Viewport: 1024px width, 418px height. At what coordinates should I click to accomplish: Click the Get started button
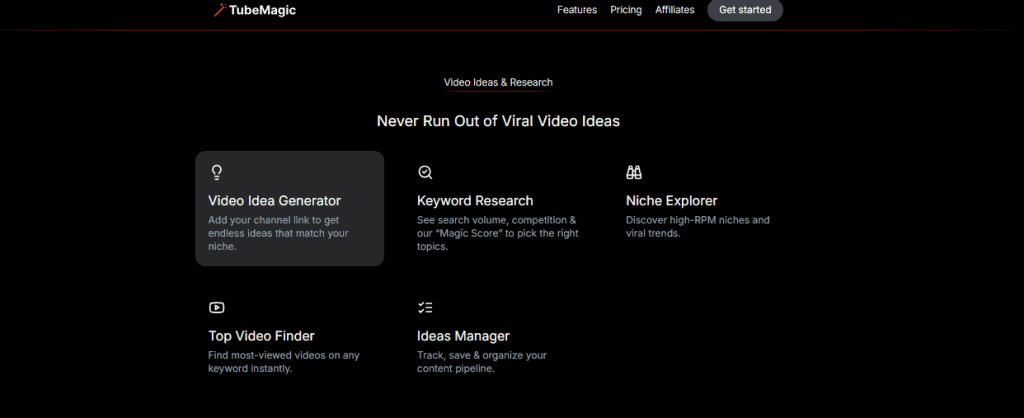(x=745, y=10)
